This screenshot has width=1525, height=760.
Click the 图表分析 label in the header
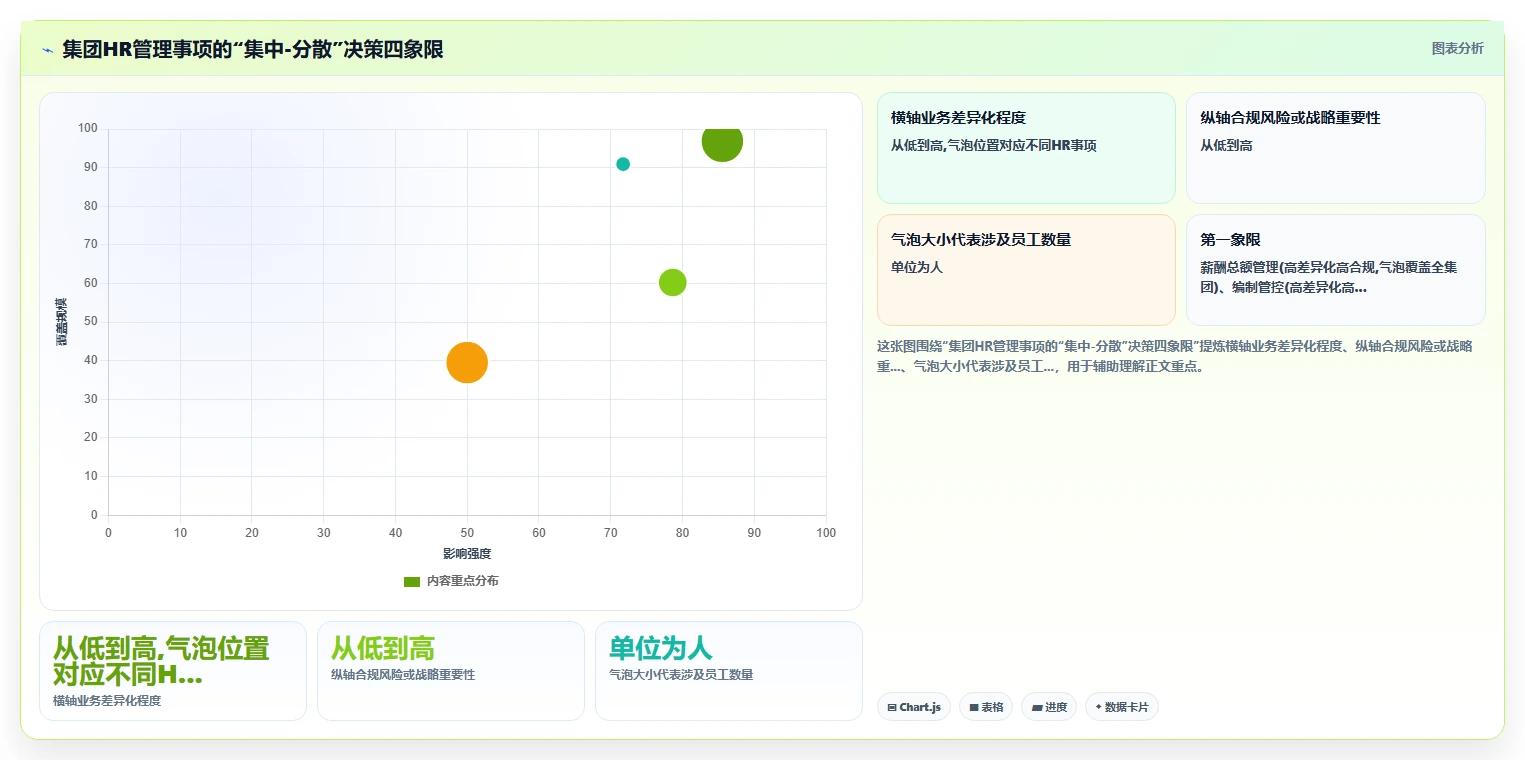(1457, 48)
